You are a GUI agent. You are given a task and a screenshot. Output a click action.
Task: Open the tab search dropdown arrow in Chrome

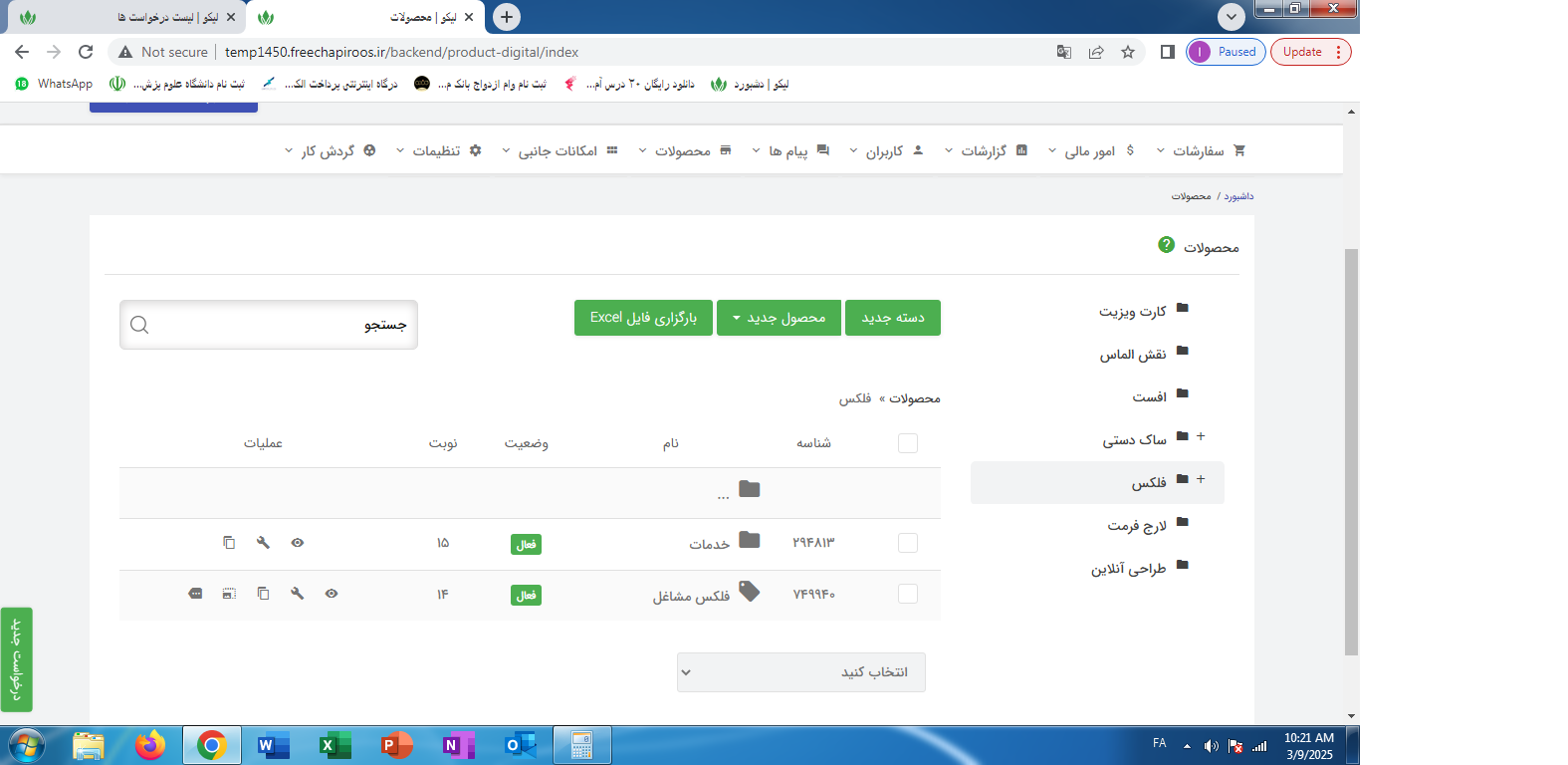click(x=1232, y=17)
